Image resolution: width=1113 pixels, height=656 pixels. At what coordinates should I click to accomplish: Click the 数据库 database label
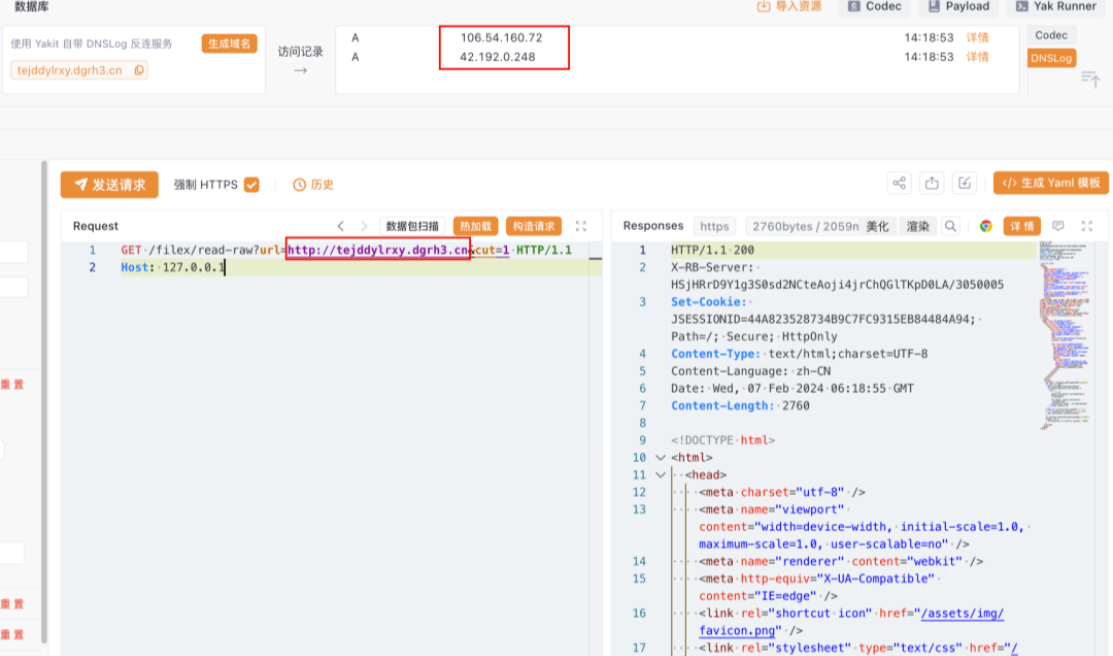(32, 6)
